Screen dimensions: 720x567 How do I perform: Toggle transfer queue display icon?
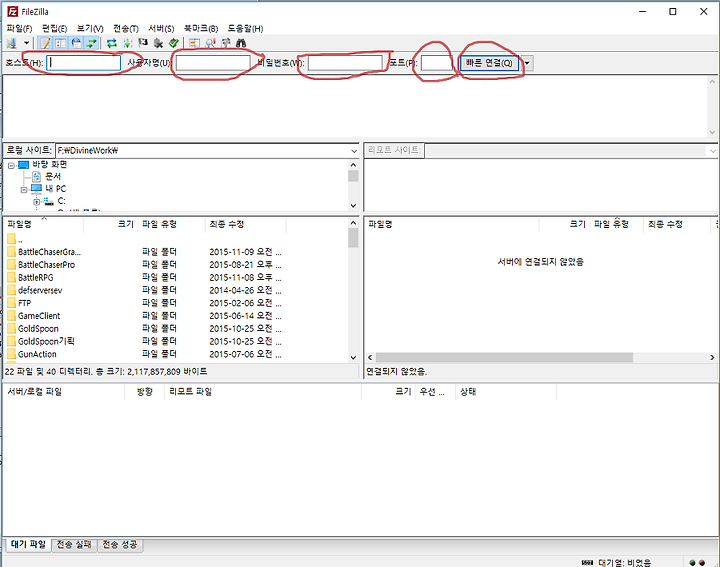[x=92, y=43]
